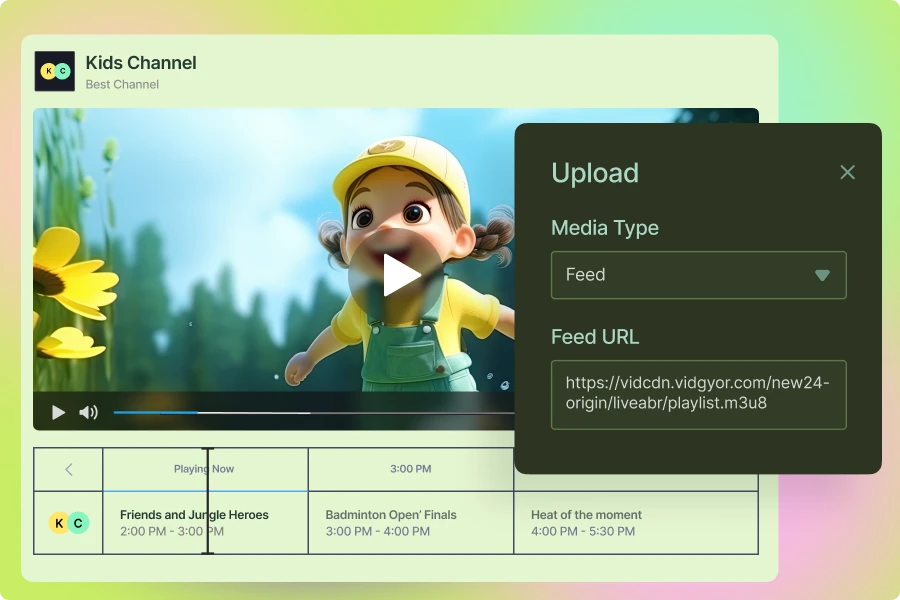Screen dimensions: 900x600
Task: Select the Friends and Jungle Heroes program
Action: (193, 521)
